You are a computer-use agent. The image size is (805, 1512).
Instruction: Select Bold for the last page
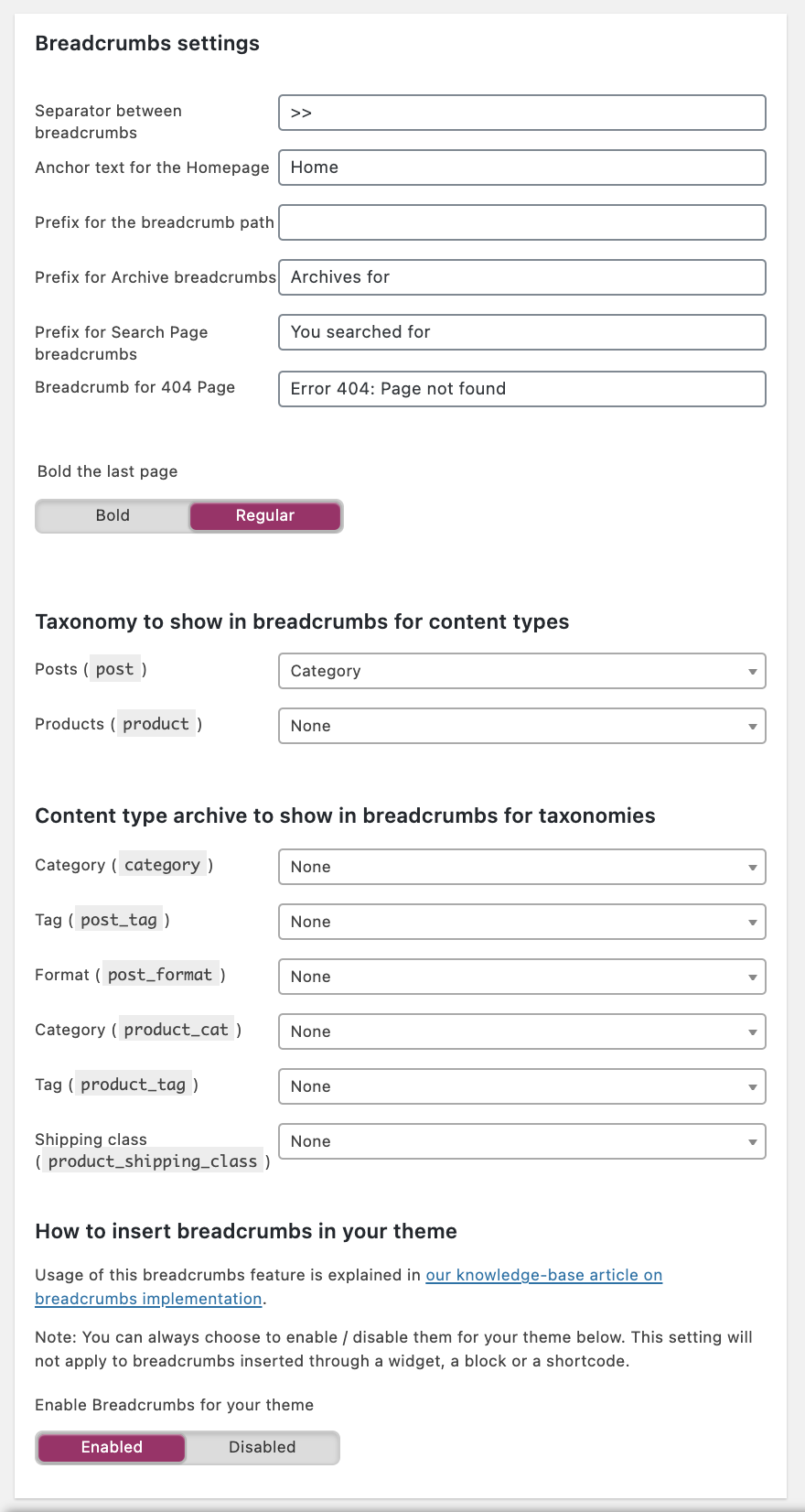tap(112, 515)
